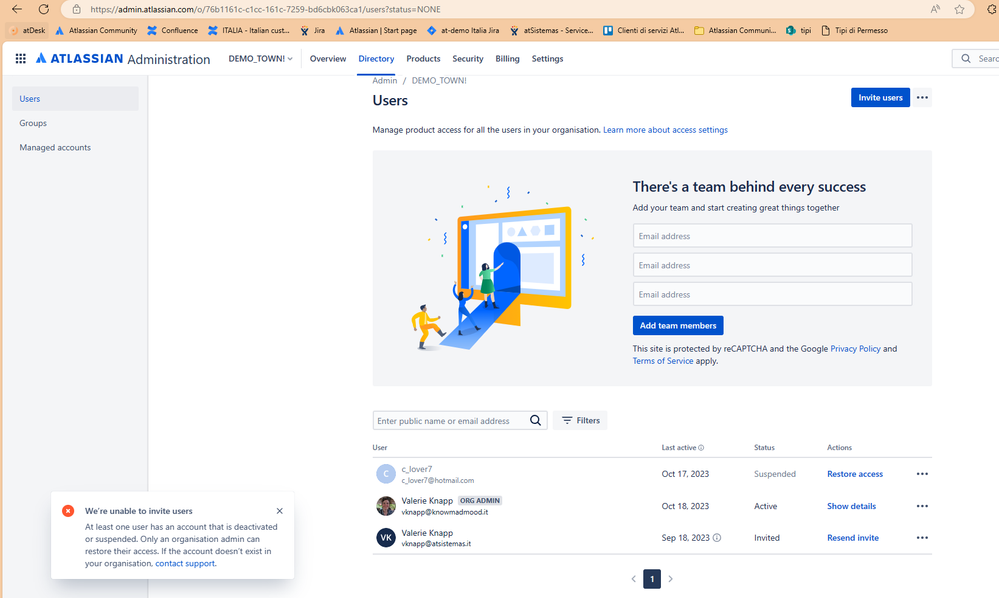Bookmark page with the star icon
The width and height of the screenshot is (999, 598).
959,9
